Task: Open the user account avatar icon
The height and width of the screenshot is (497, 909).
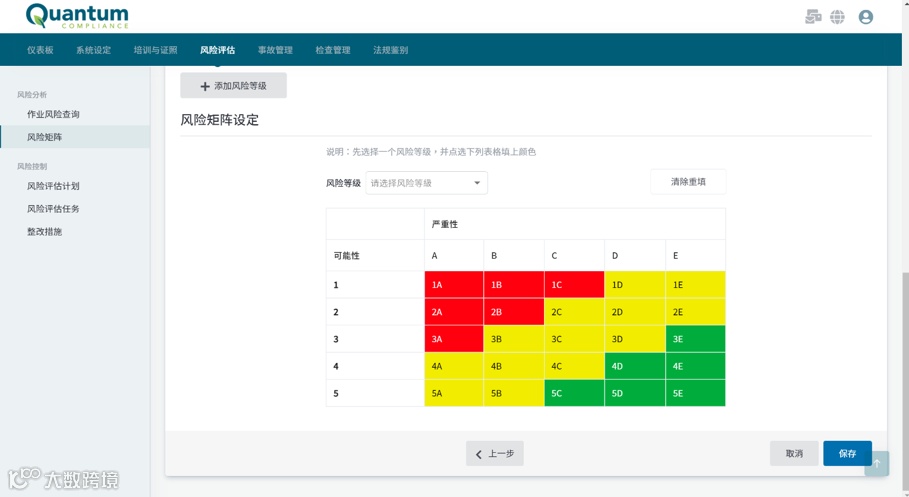Action: click(866, 17)
